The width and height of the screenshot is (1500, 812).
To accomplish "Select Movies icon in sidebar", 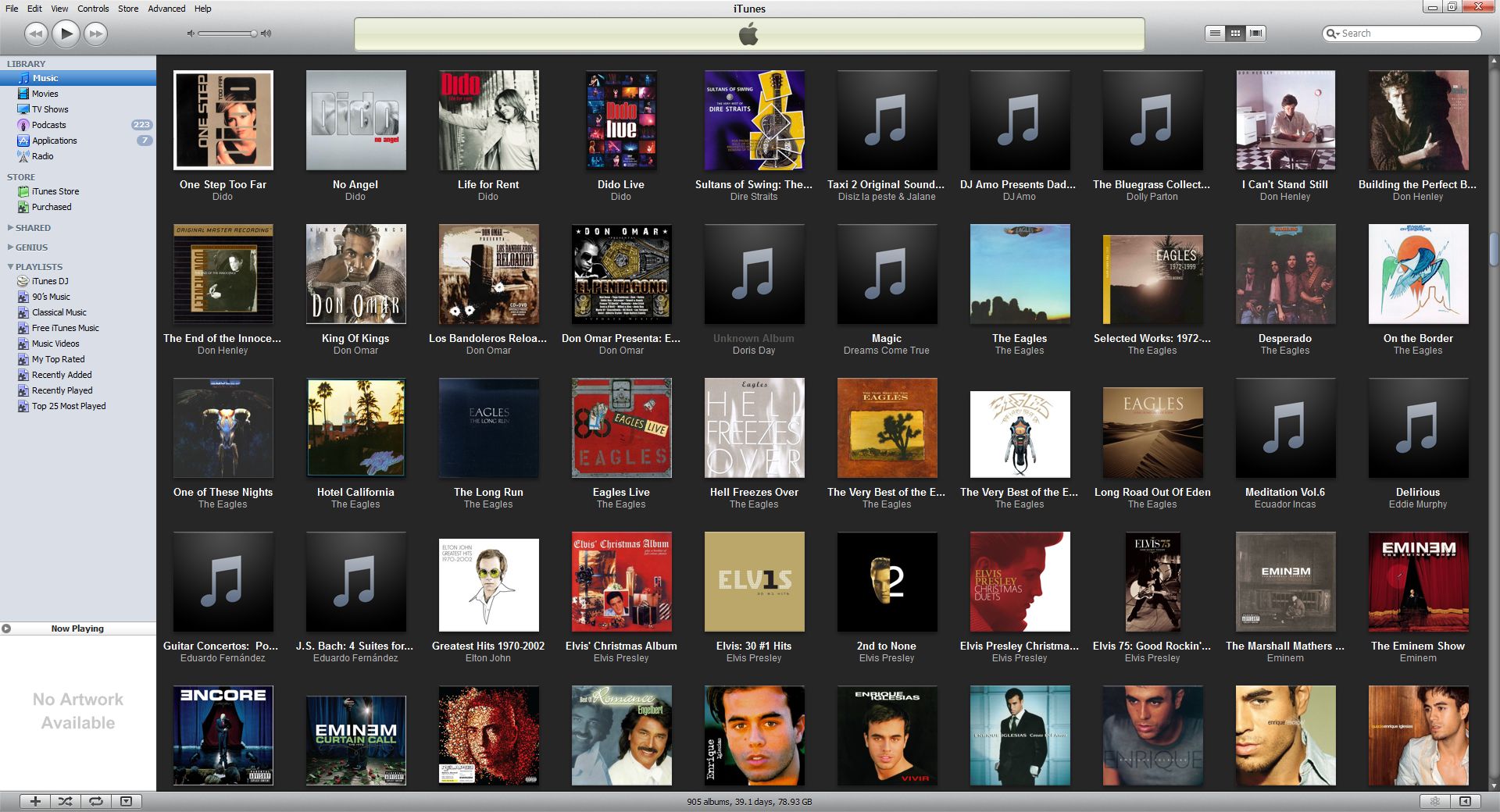I will [23, 94].
